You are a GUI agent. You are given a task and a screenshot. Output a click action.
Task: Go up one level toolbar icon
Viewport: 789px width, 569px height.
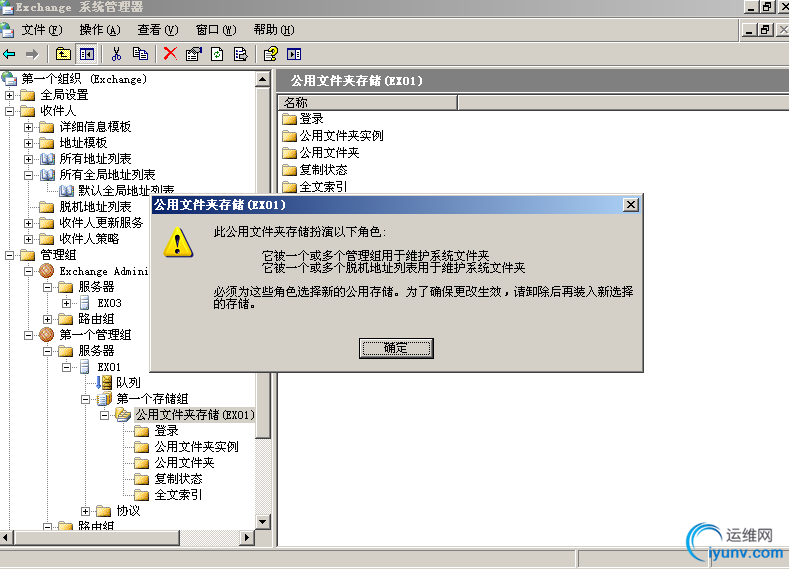(63, 54)
